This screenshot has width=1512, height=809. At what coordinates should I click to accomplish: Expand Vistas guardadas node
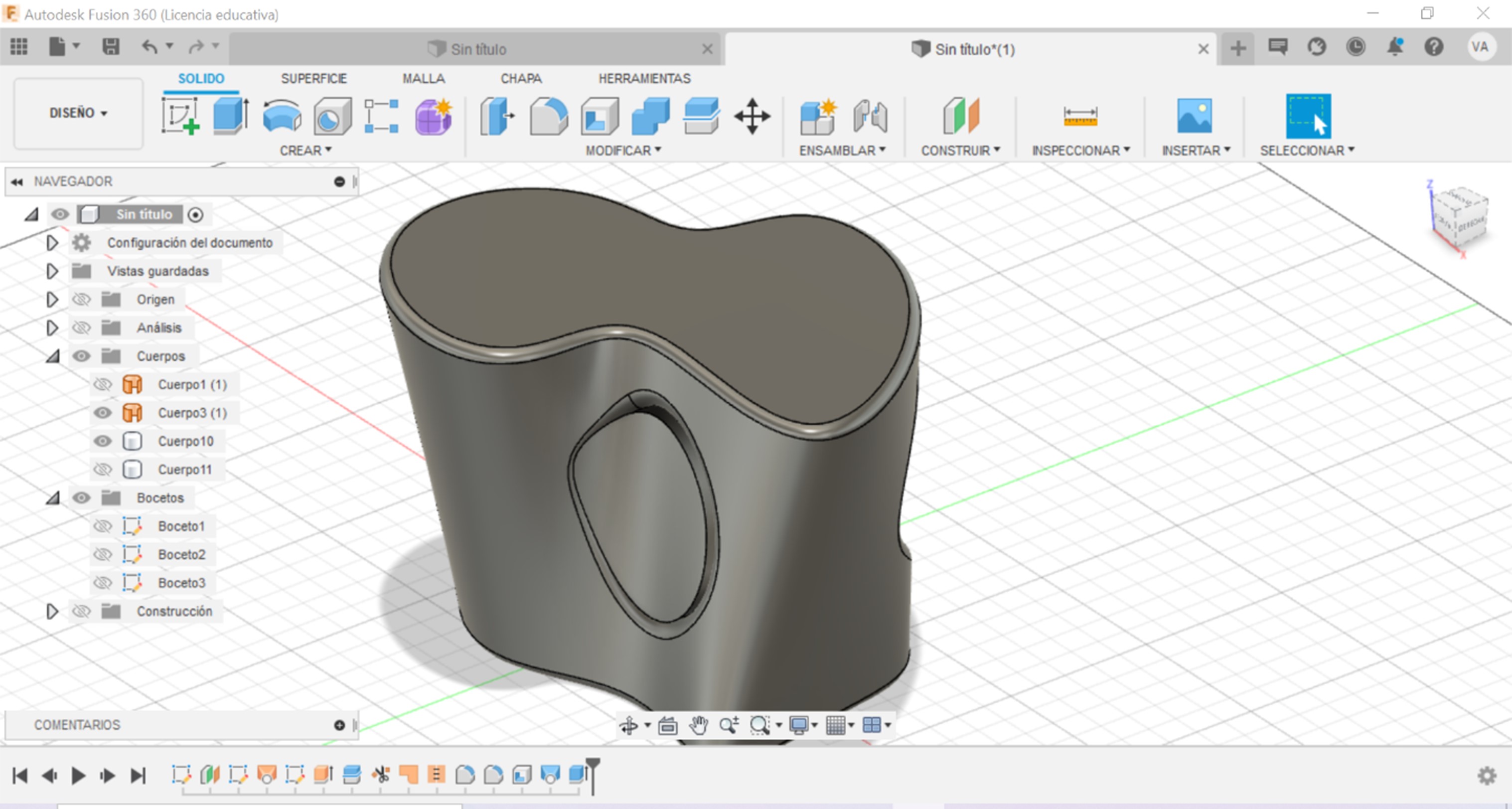(x=52, y=271)
